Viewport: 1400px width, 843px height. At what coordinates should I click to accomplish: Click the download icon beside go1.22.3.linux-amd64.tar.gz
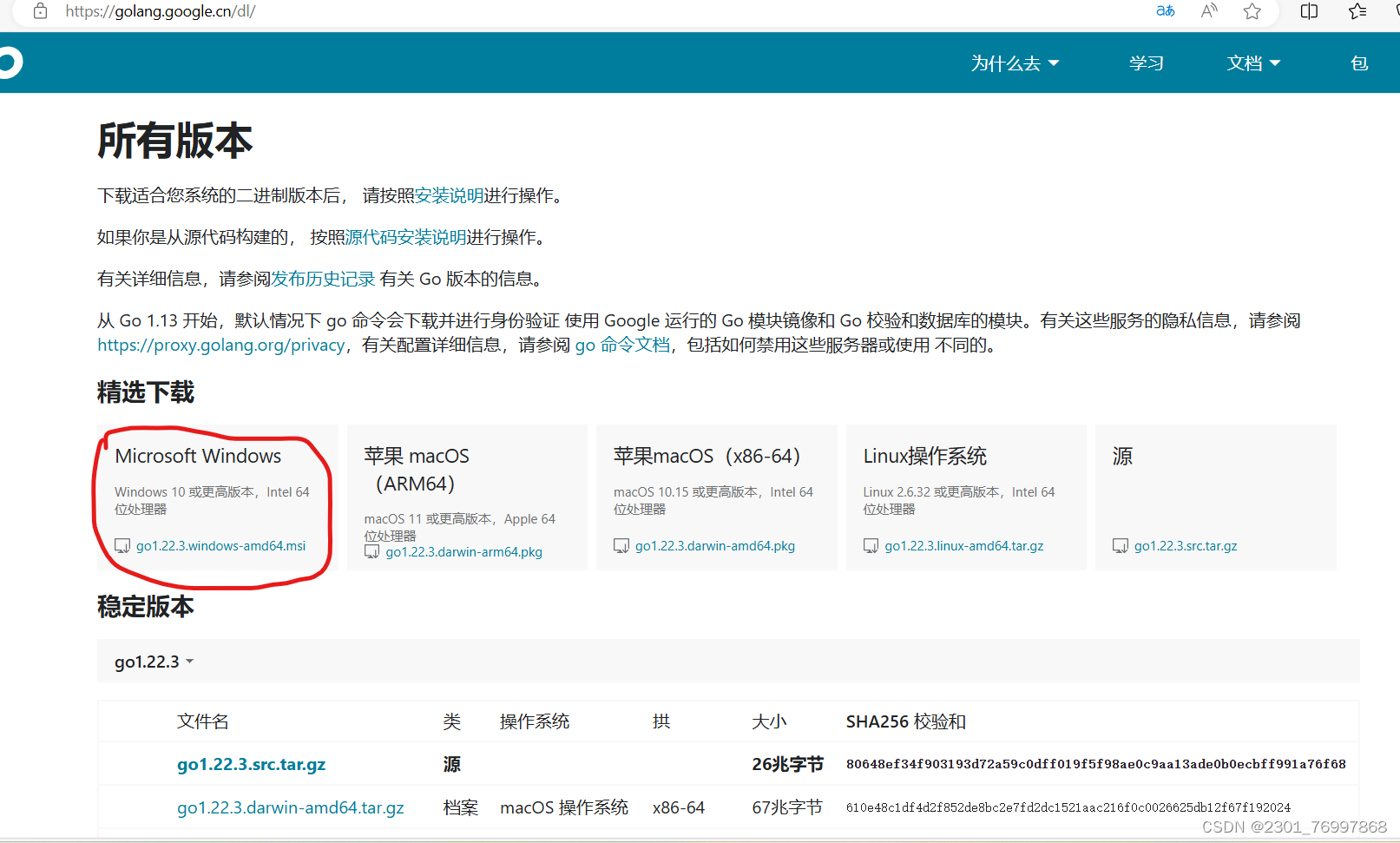click(871, 545)
